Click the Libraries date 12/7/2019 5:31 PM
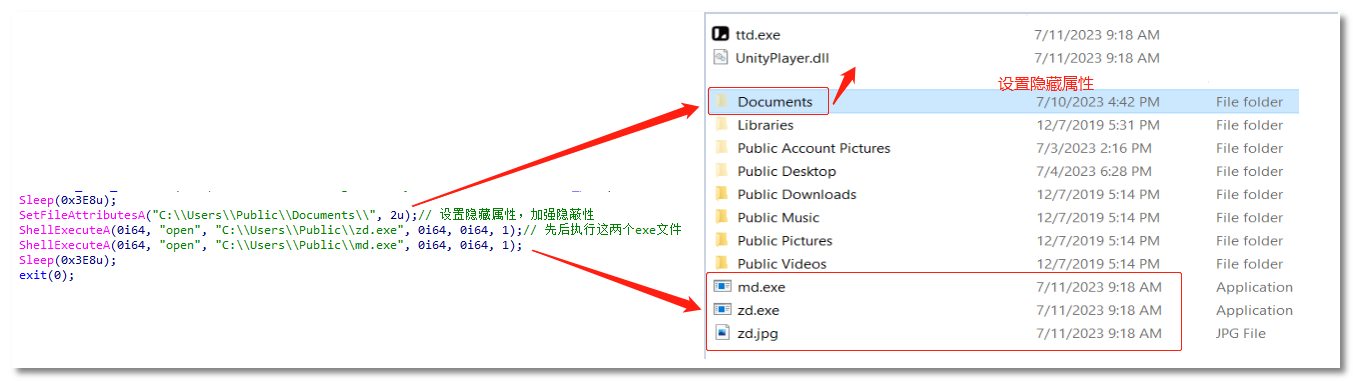Viewport: 1353px width, 381px height. (x=1097, y=125)
